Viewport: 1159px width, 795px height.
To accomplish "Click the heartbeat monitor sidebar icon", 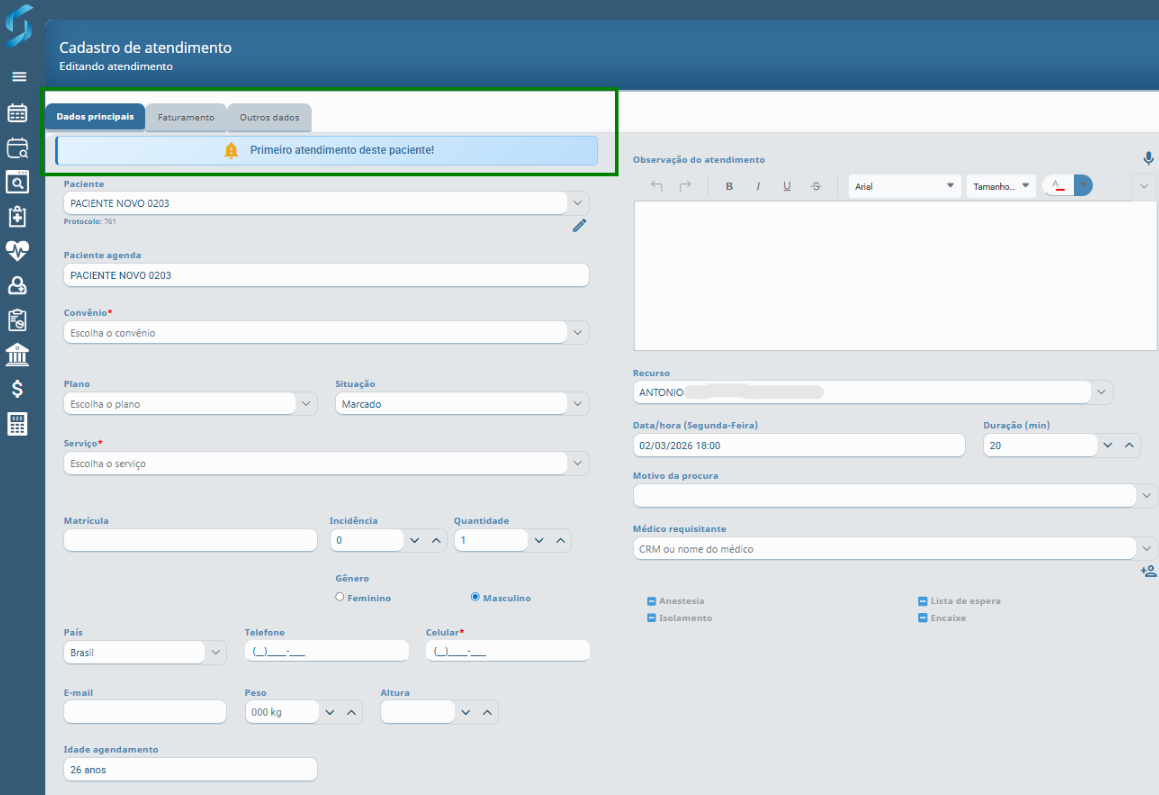I will coord(18,251).
